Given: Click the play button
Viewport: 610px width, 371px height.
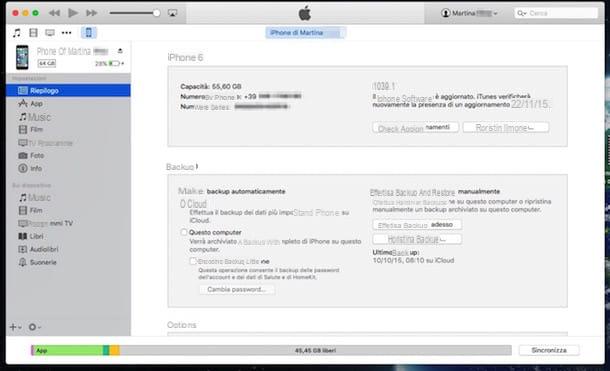Looking at the screenshot, I should click(72, 13).
